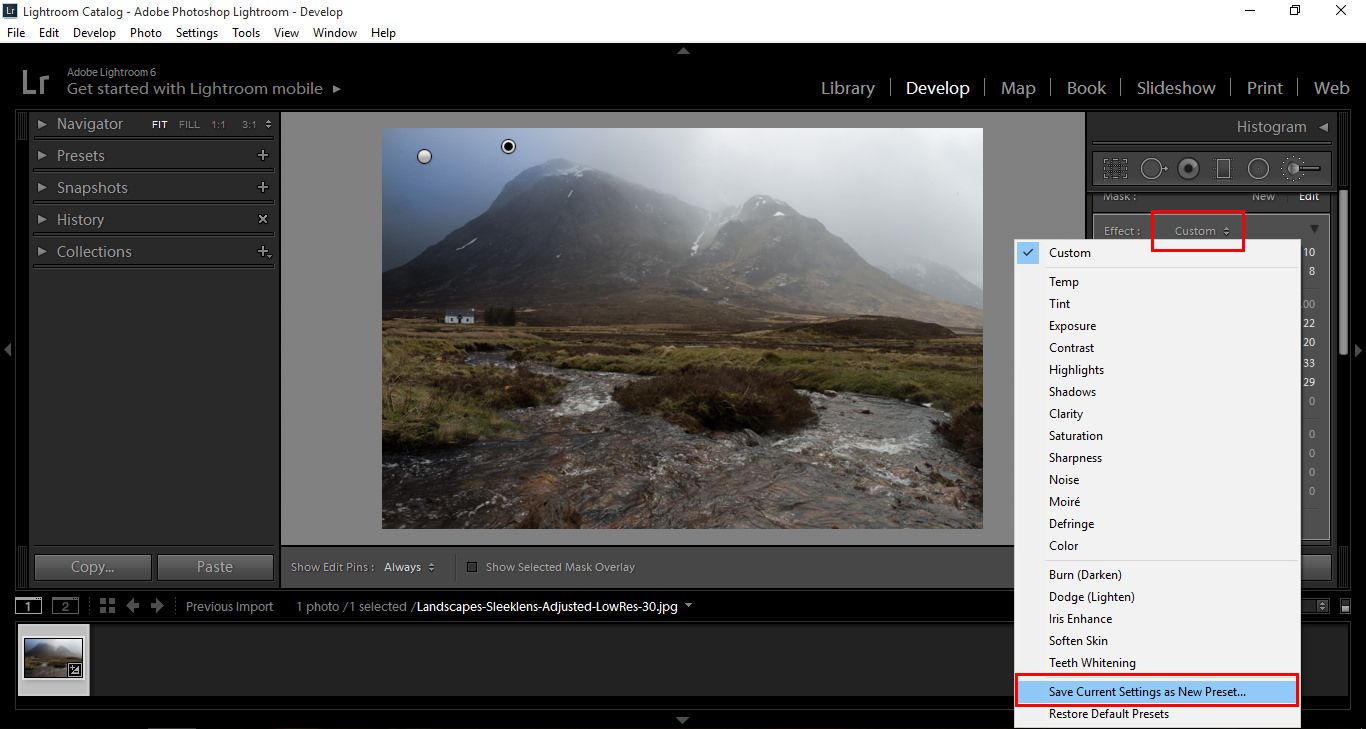Click the Copy... button

tap(93, 567)
